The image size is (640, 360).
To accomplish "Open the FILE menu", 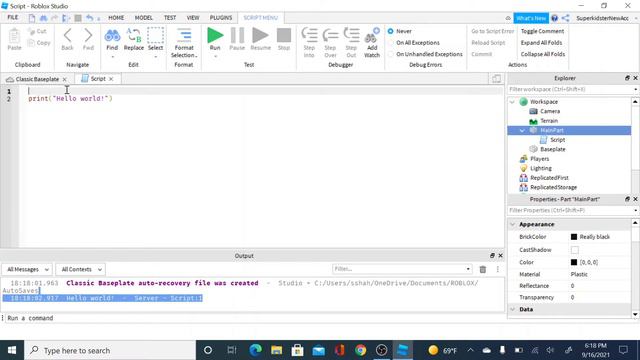I will (13, 18).
